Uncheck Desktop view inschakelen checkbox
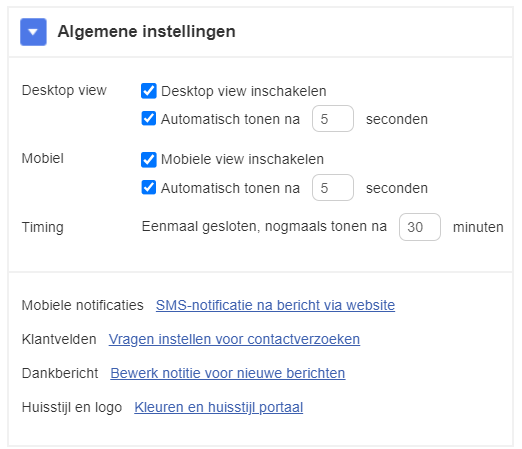The height and width of the screenshot is (449, 522). coord(149,91)
